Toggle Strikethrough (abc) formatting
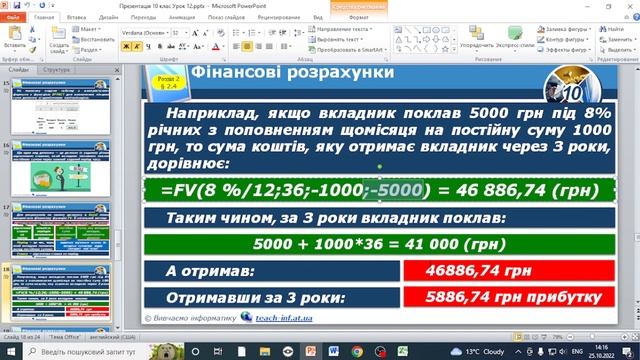Screen dimensions: 640x360 (x=171, y=47)
